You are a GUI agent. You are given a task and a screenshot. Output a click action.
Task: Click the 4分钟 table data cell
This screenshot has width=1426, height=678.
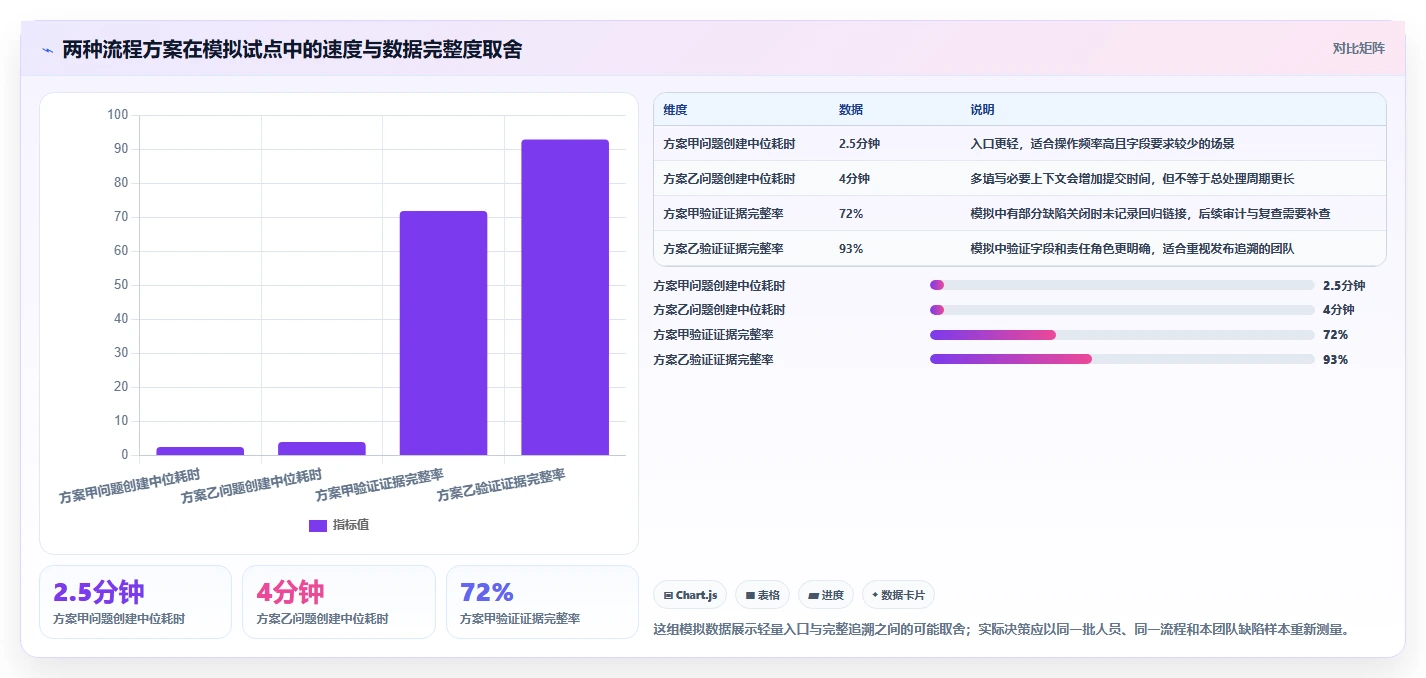854,179
